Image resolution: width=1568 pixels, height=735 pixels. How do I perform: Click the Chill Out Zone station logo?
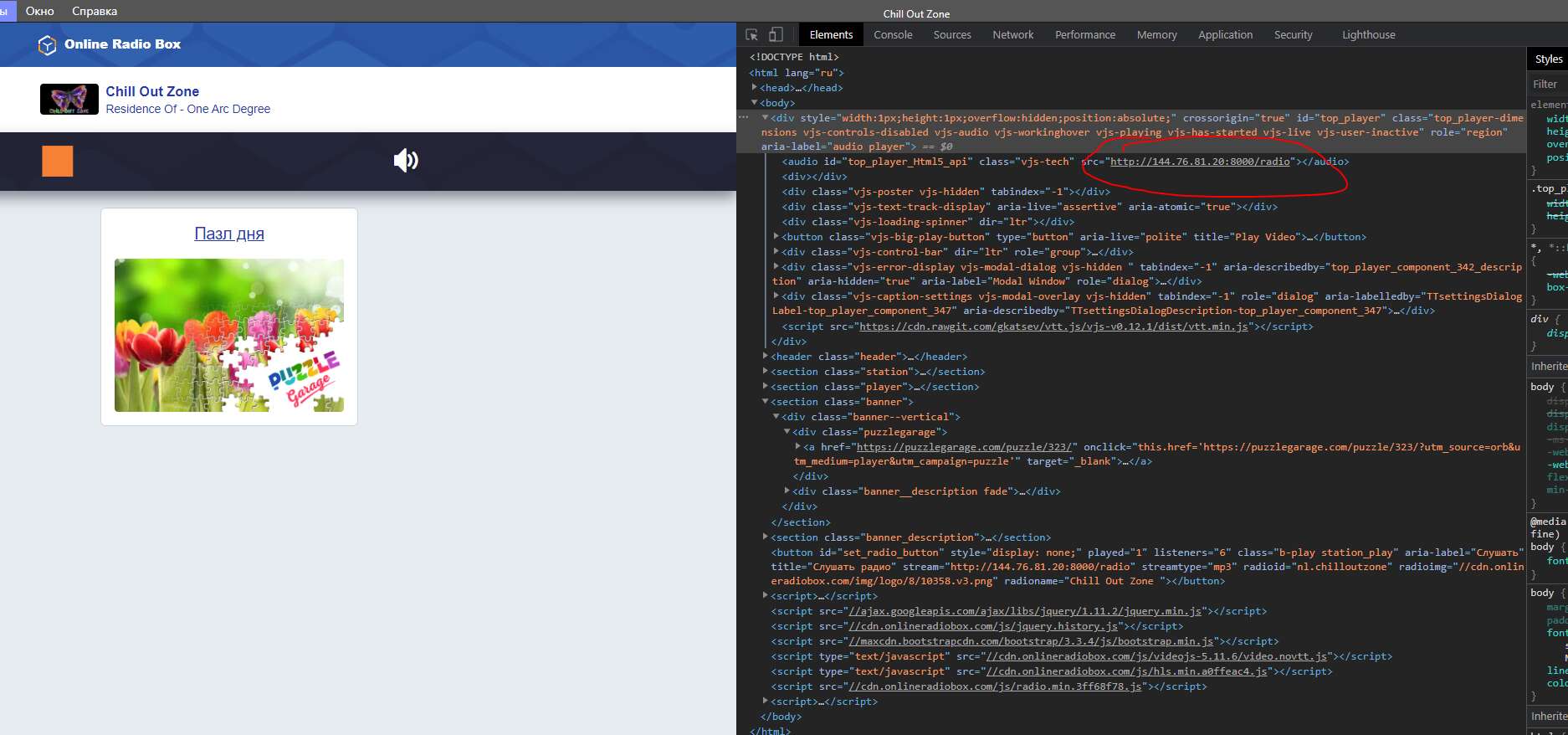pos(69,100)
